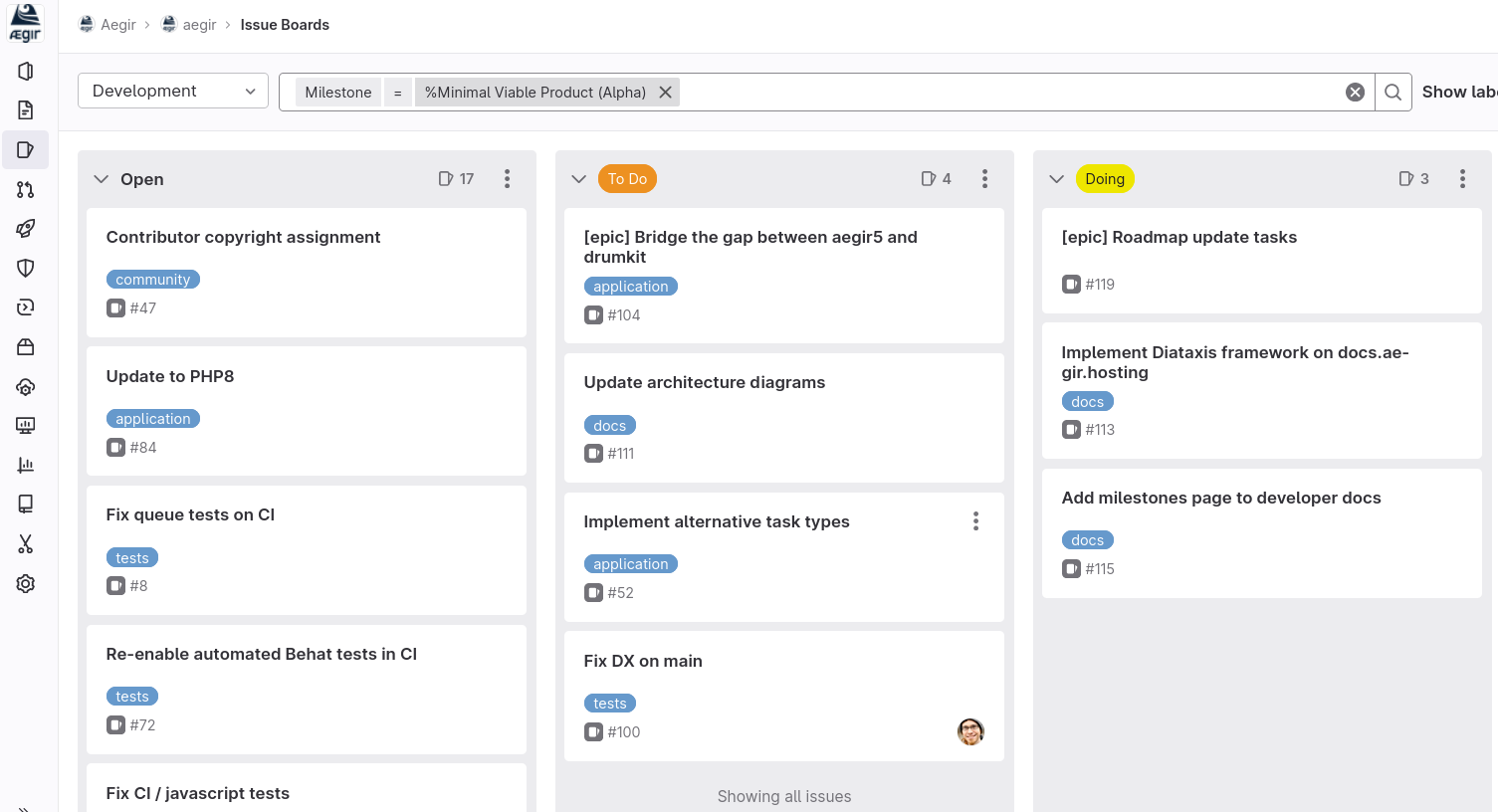The height and width of the screenshot is (812, 1498).
Task: Open Packages and registries sidebar icon
Action: click(x=26, y=347)
